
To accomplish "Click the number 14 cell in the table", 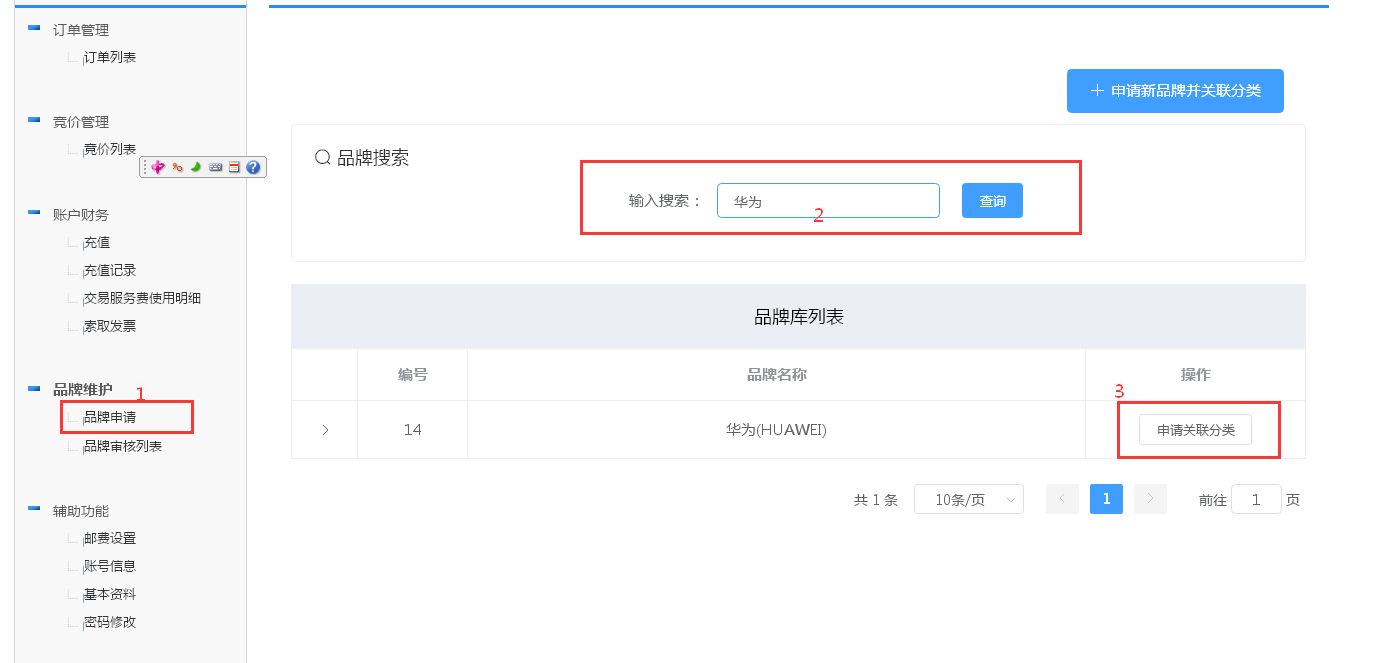I will [x=412, y=430].
